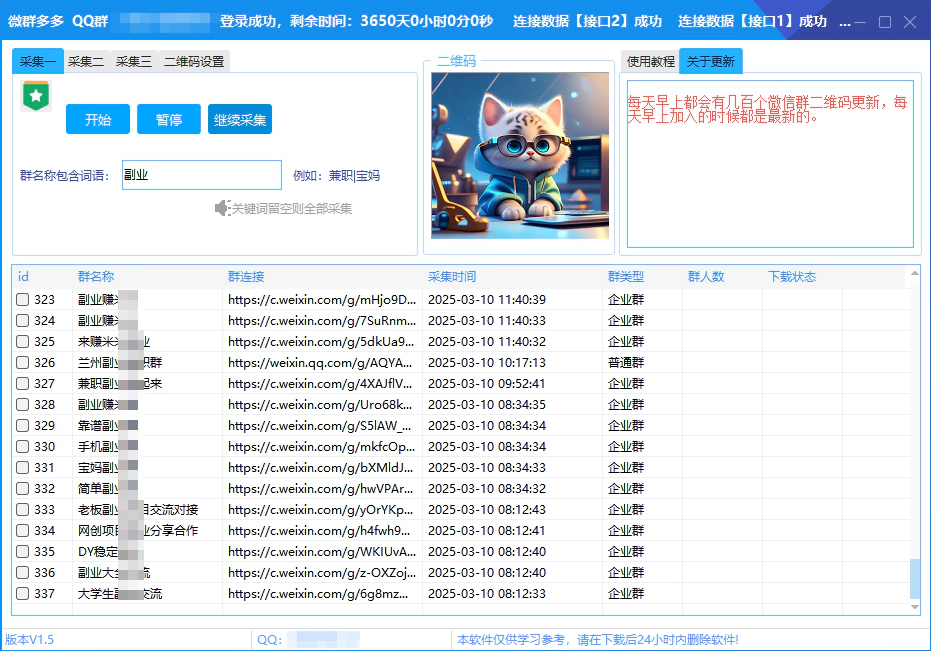Close the 微群多多 window

tap(909, 22)
